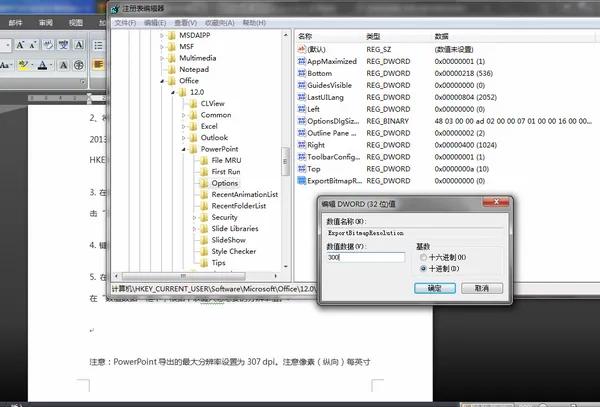Viewport: 600px width, 407px height.
Task: Click Grow Font icon in Word ribbon
Action: pyautogui.click(x=20, y=45)
